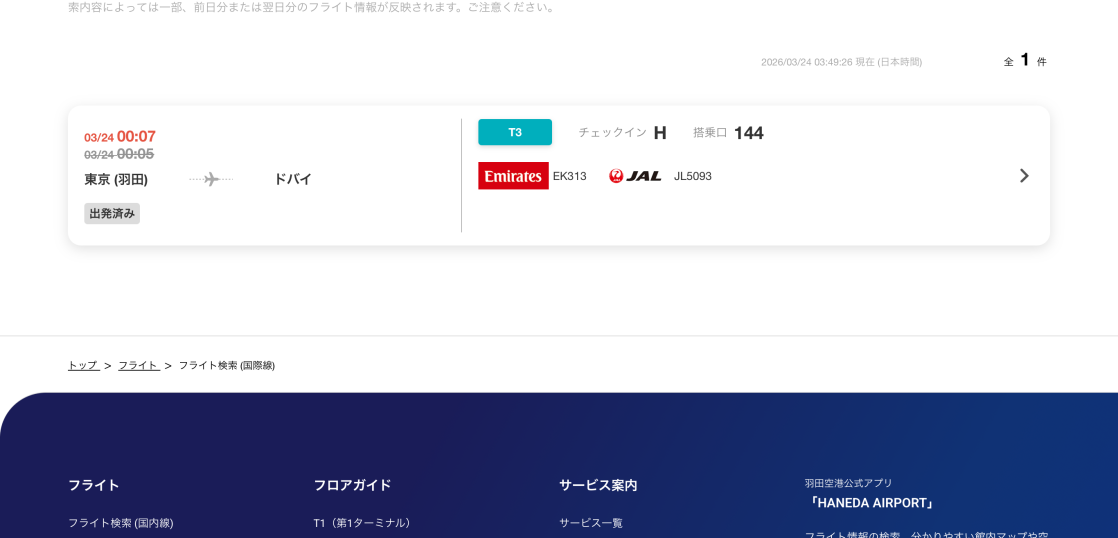1118x538 pixels.
Task: Click the Emirates airline logo
Action: click(513, 176)
